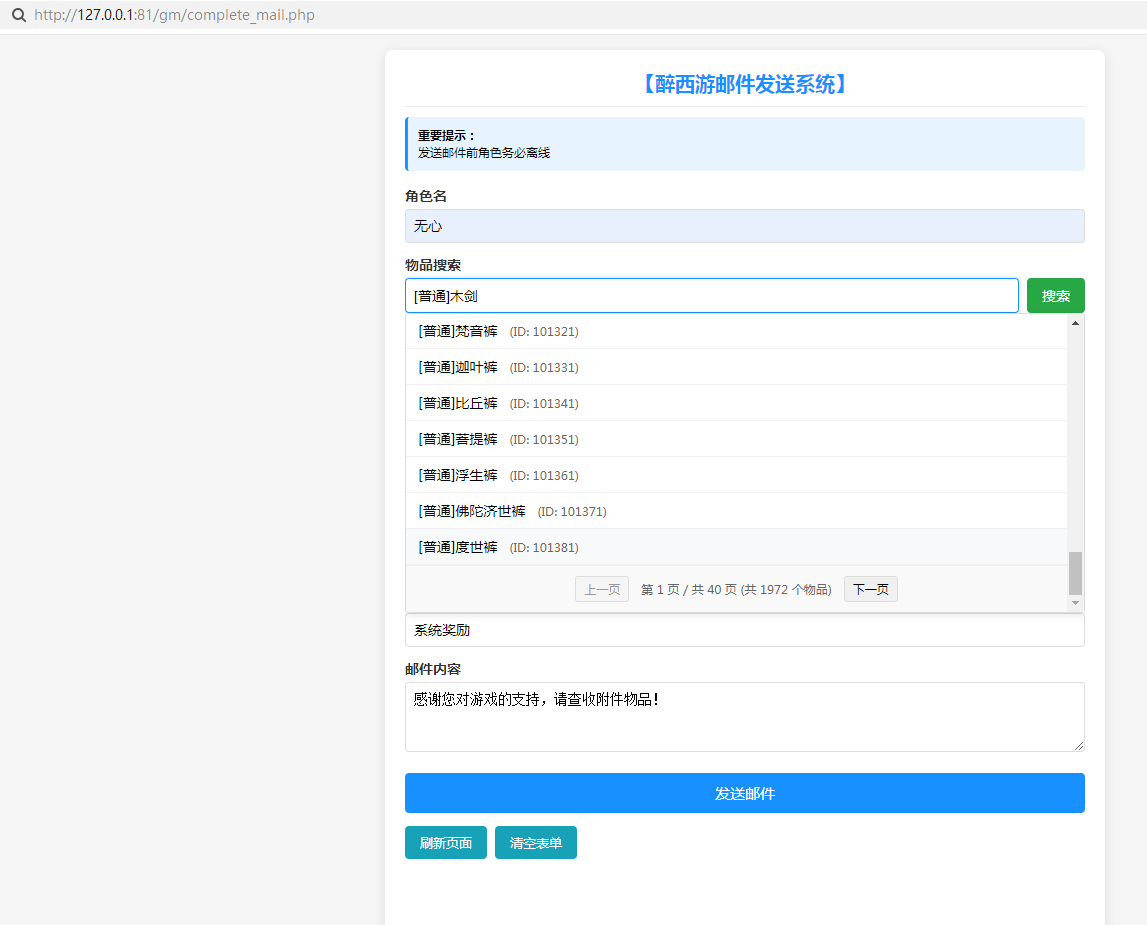The width and height of the screenshot is (1147, 925).
Task: Click the results list scrollbar thumb
Action: [1075, 573]
